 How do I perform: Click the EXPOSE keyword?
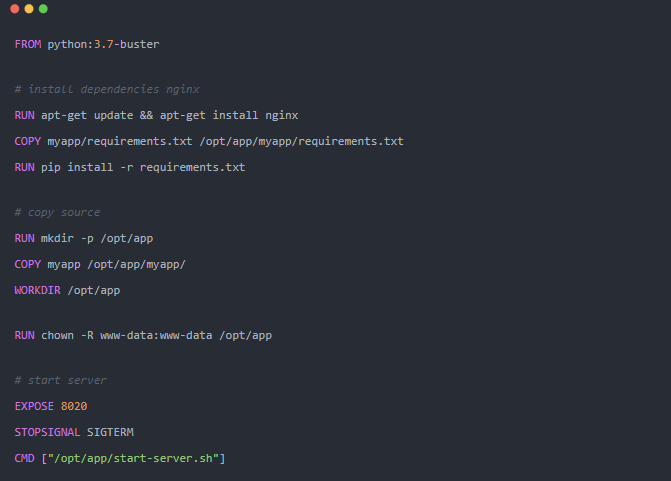coord(35,406)
